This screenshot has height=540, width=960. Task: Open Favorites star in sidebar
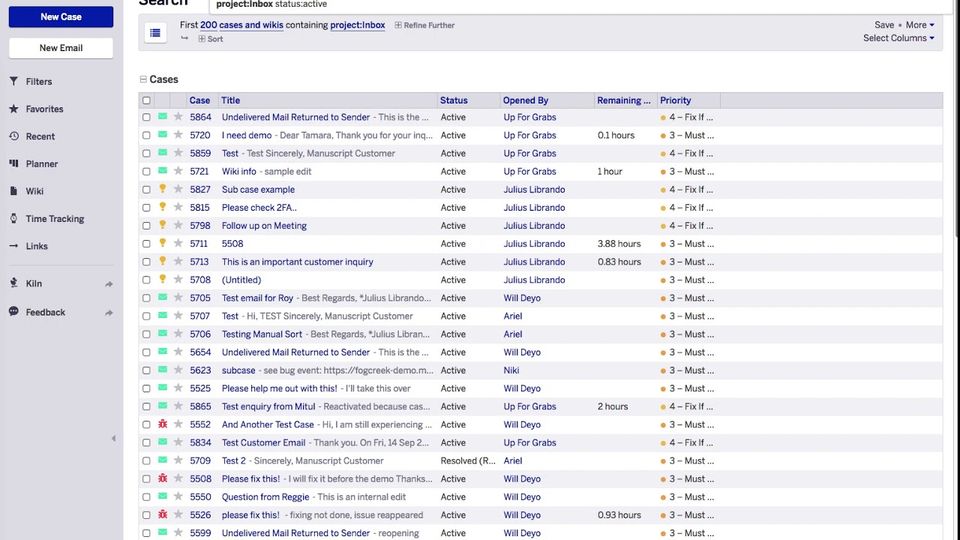coord(13,108)
